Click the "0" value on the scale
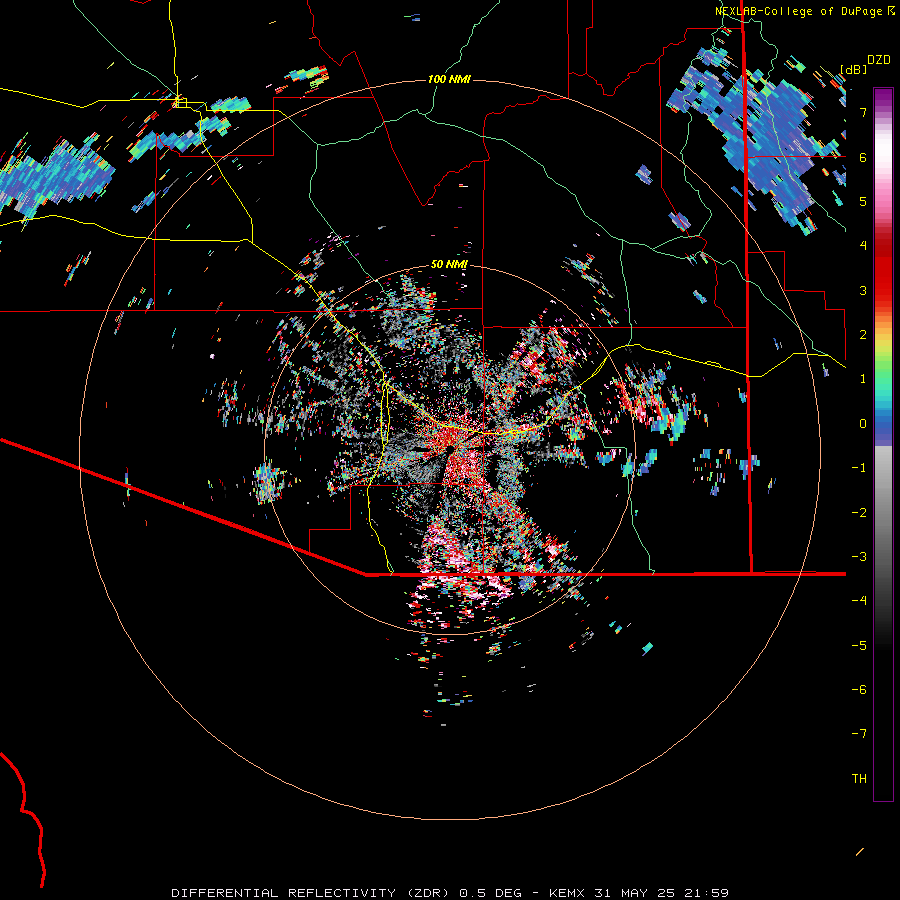This screenshot has height=900, width=900. coord(863,424)
